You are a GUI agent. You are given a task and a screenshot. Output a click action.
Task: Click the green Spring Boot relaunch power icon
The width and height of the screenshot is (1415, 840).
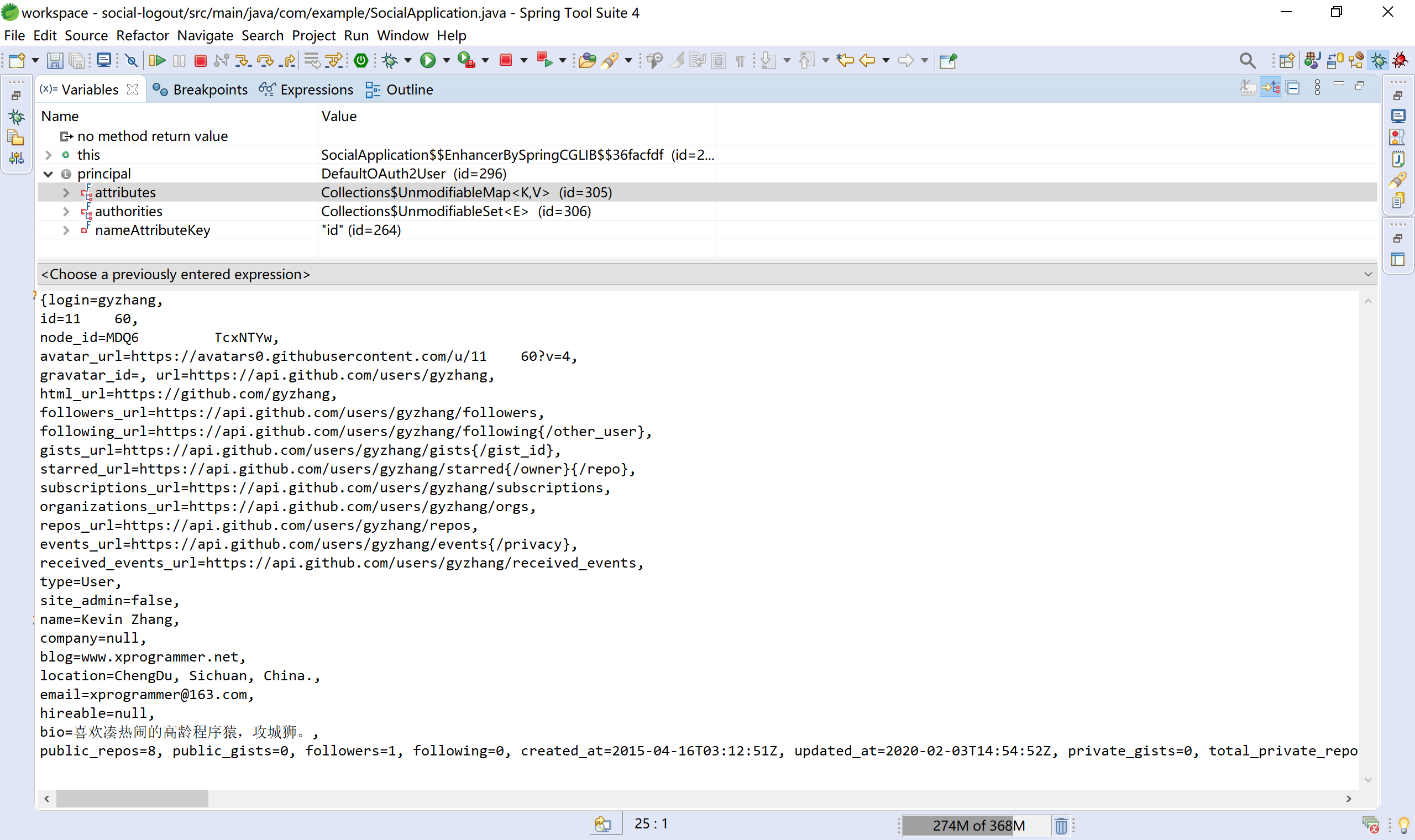pyautogui.click(x=360, y=61)
